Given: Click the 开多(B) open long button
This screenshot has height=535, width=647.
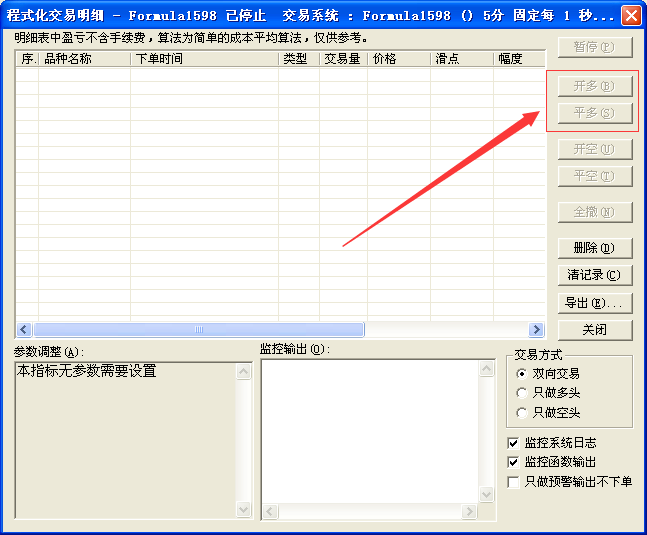Looking at the screenshot, I should point(595,86).
